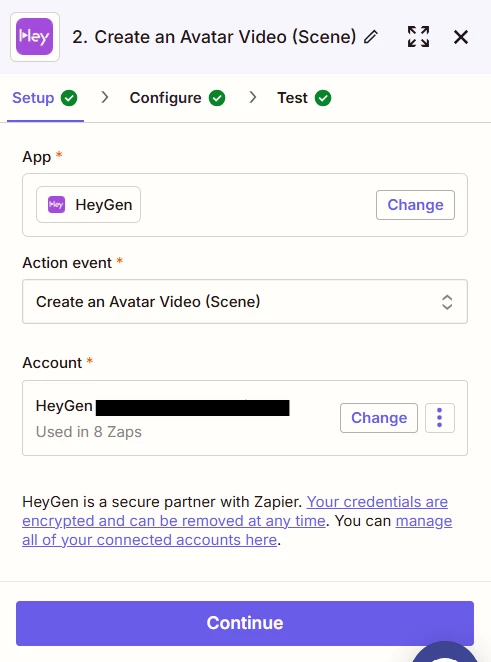Image resolution: width=491 pixels, height=662 pixels.
Task: Change the selected HeyGen app
Action: point(415,205)
